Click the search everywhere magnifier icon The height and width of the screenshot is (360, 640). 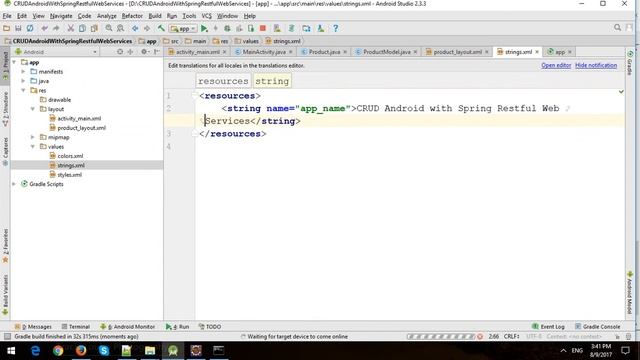[617, 27]
